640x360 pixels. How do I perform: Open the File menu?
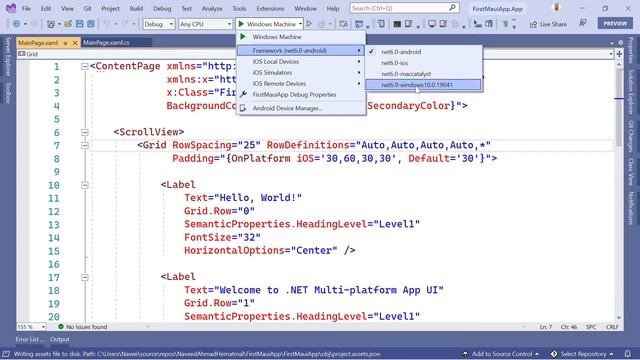26,8
